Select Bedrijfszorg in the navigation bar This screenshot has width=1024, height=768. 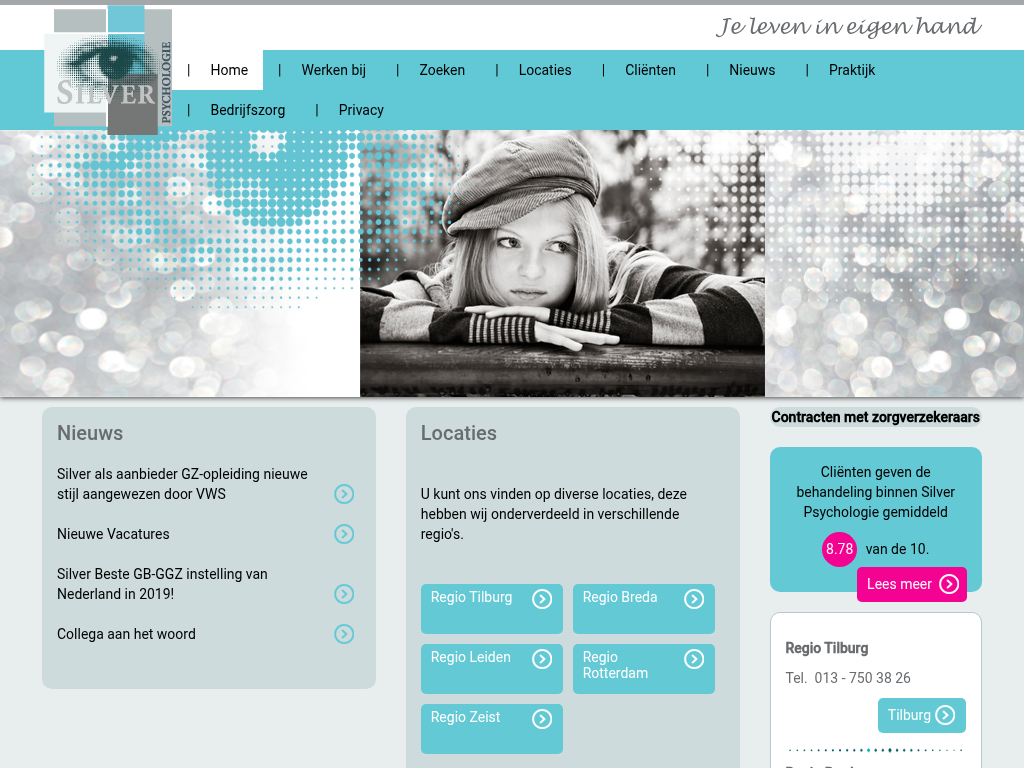tap(247, 110)
